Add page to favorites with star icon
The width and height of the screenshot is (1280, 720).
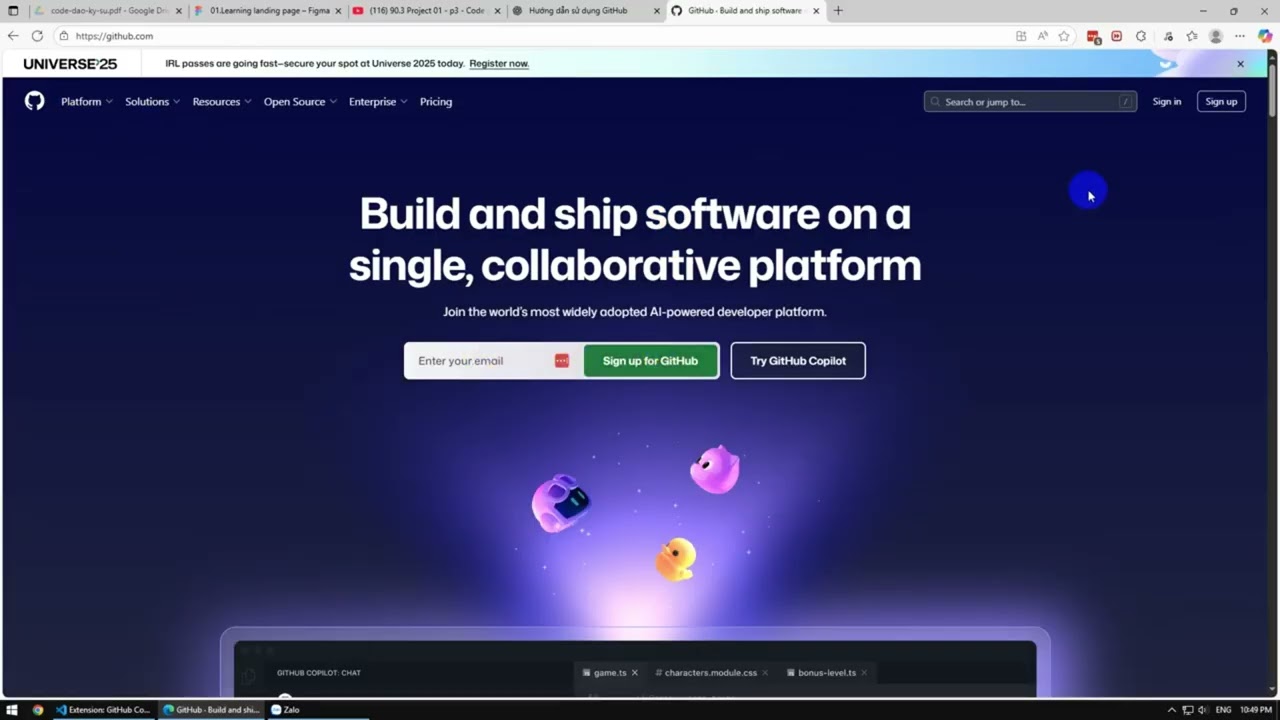(1064, 36)
